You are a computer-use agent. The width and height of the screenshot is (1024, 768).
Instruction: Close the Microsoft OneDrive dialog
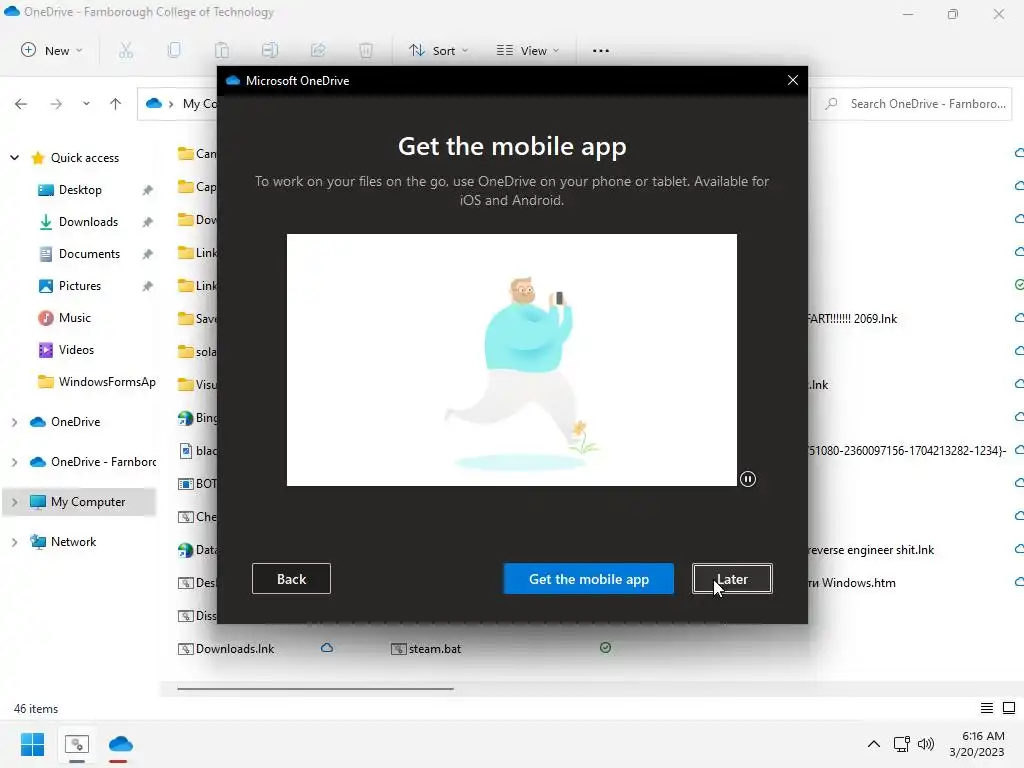(x=793, y=80)
